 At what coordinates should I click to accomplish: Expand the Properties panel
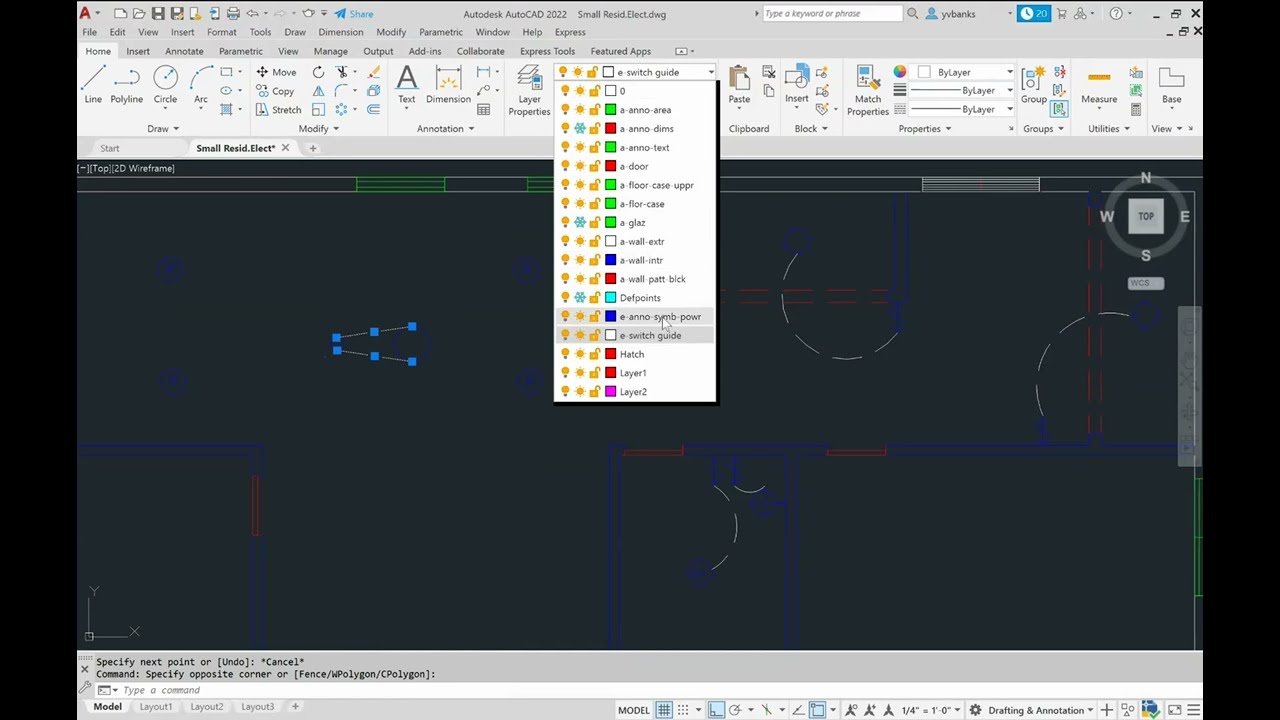tap(925, 128)
